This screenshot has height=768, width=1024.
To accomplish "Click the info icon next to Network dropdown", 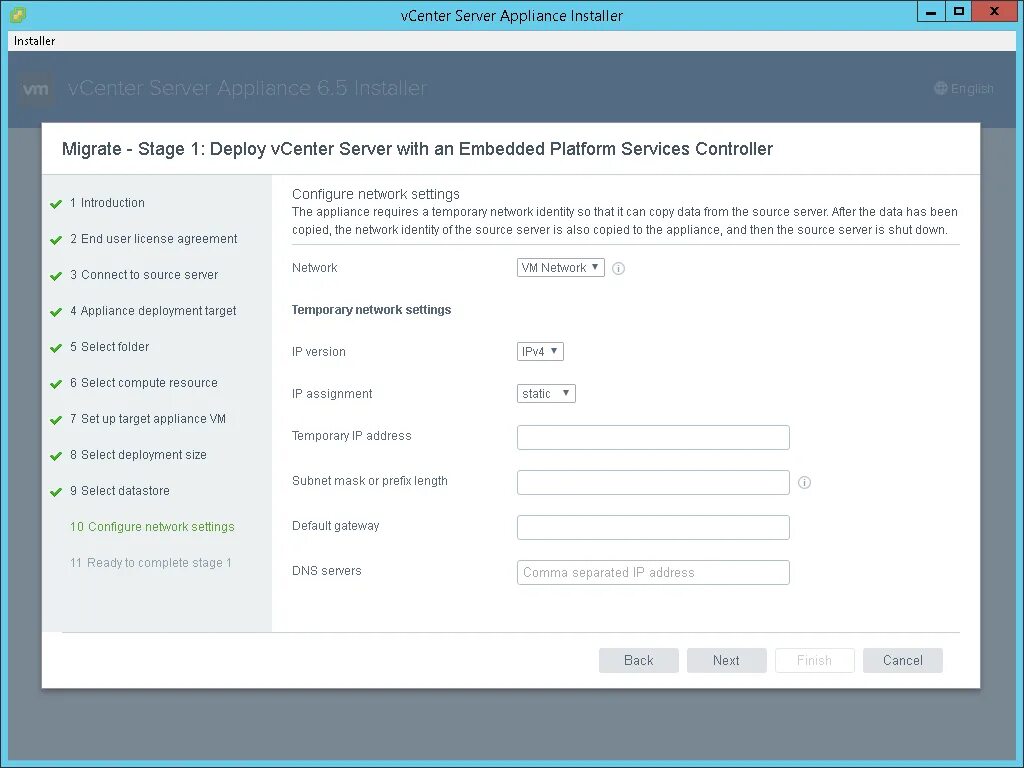I will 618,268.
